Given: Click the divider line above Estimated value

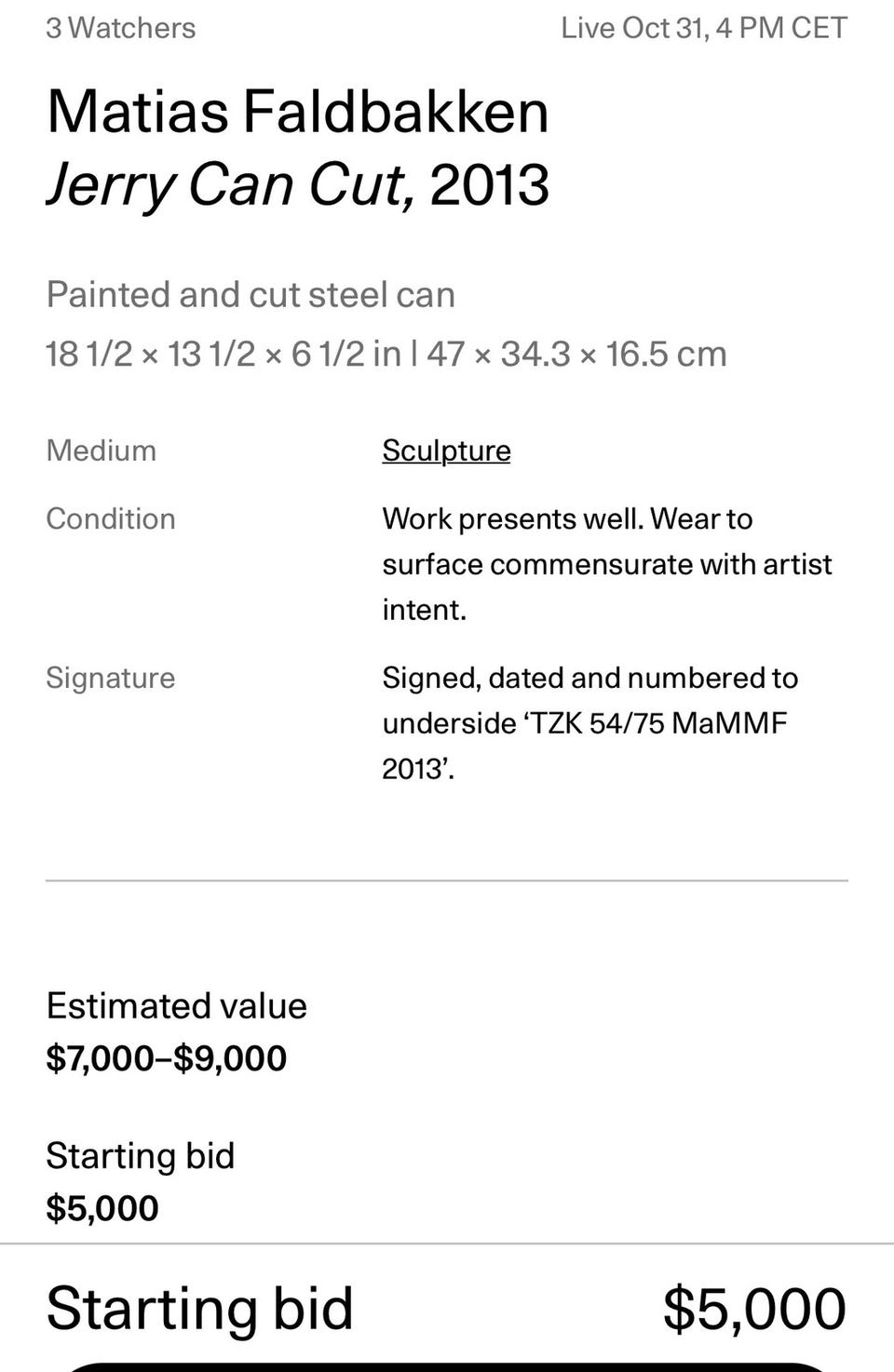Looking at the screenshot, I should (x=447, y=880).
